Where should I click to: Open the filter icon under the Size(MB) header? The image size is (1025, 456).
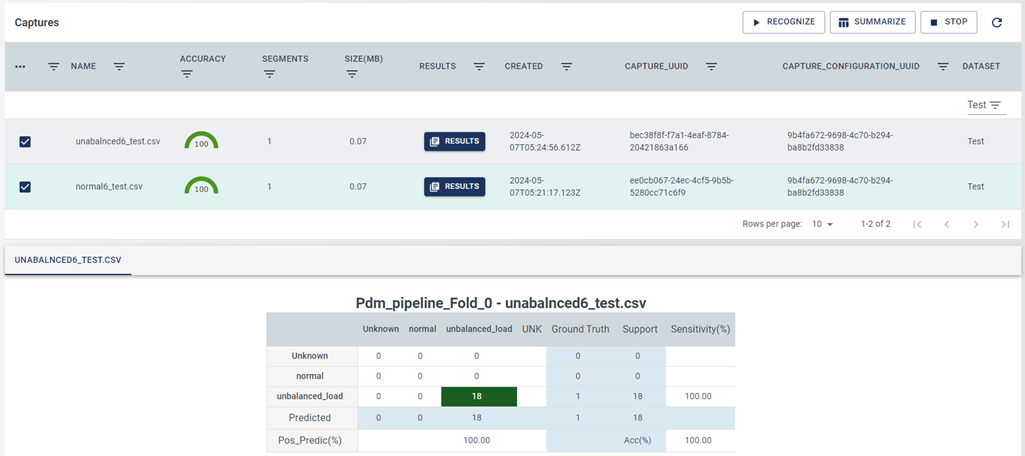tap(352, 74)
